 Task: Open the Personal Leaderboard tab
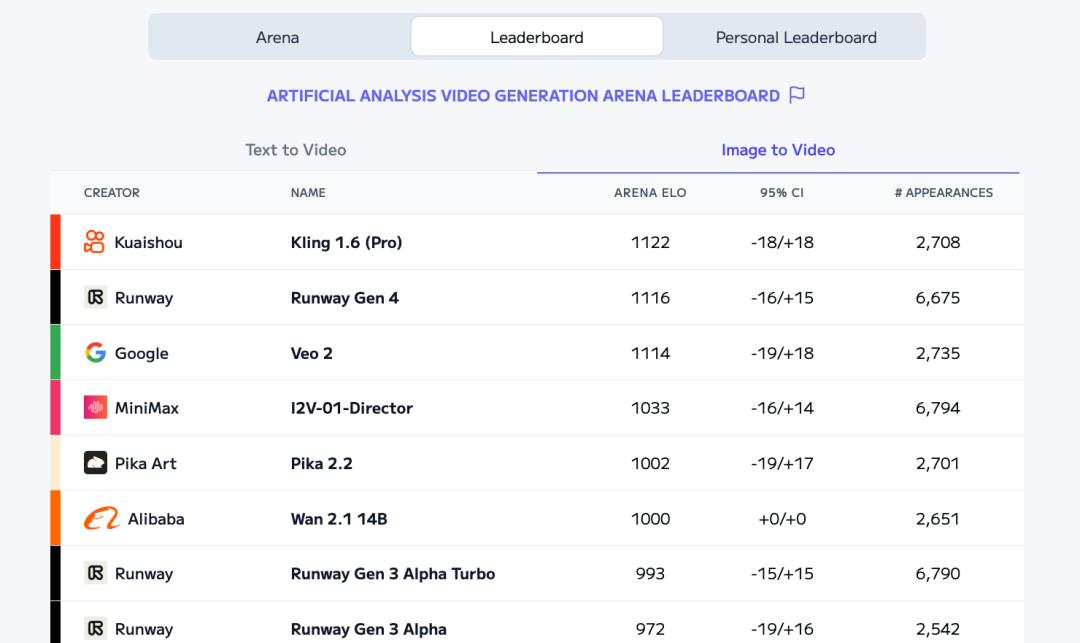[796, 37]
